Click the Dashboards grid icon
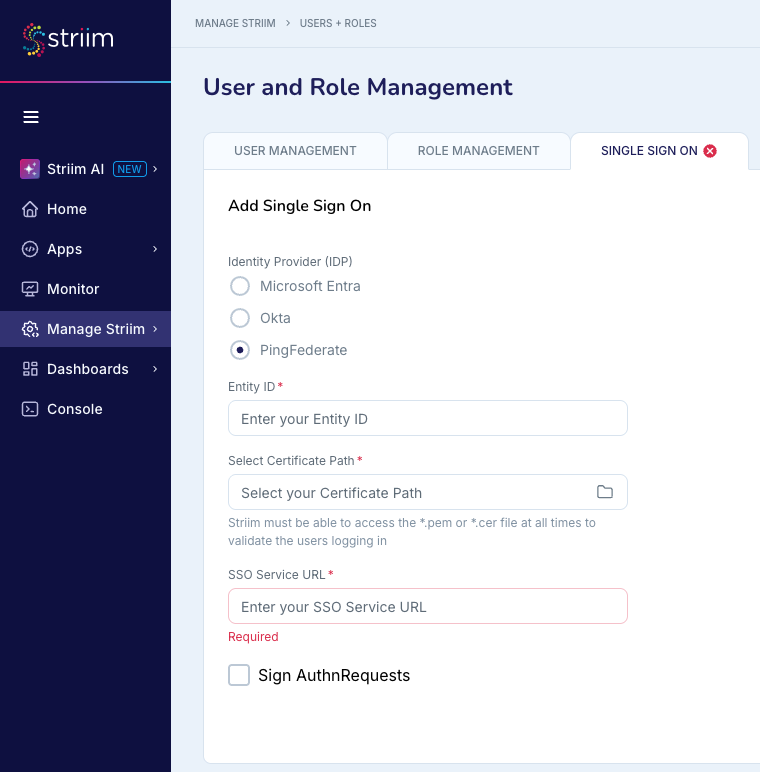Viewport: 760px width, 772px height. pos(30,369)
